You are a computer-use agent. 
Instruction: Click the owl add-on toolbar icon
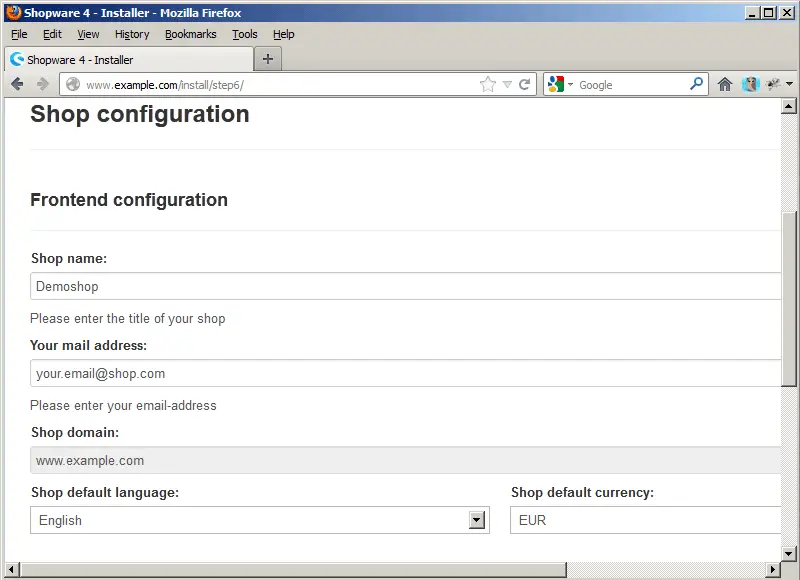pos(751,84)
